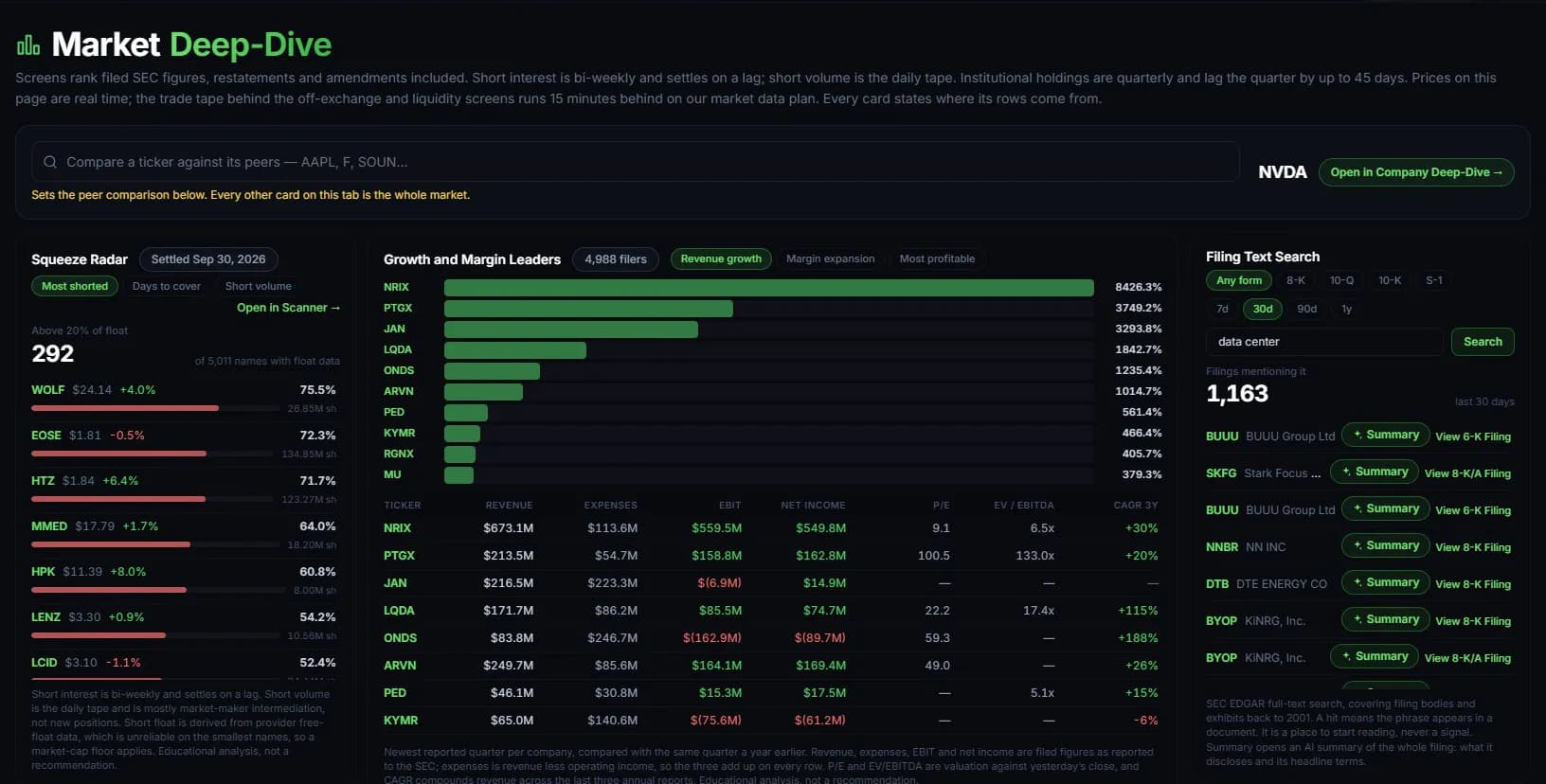The height and width of the screenshot is (784, 1546).
Task: Click the sparkle icon on the DTB Summary button
Action: (x=1357, y=582)
